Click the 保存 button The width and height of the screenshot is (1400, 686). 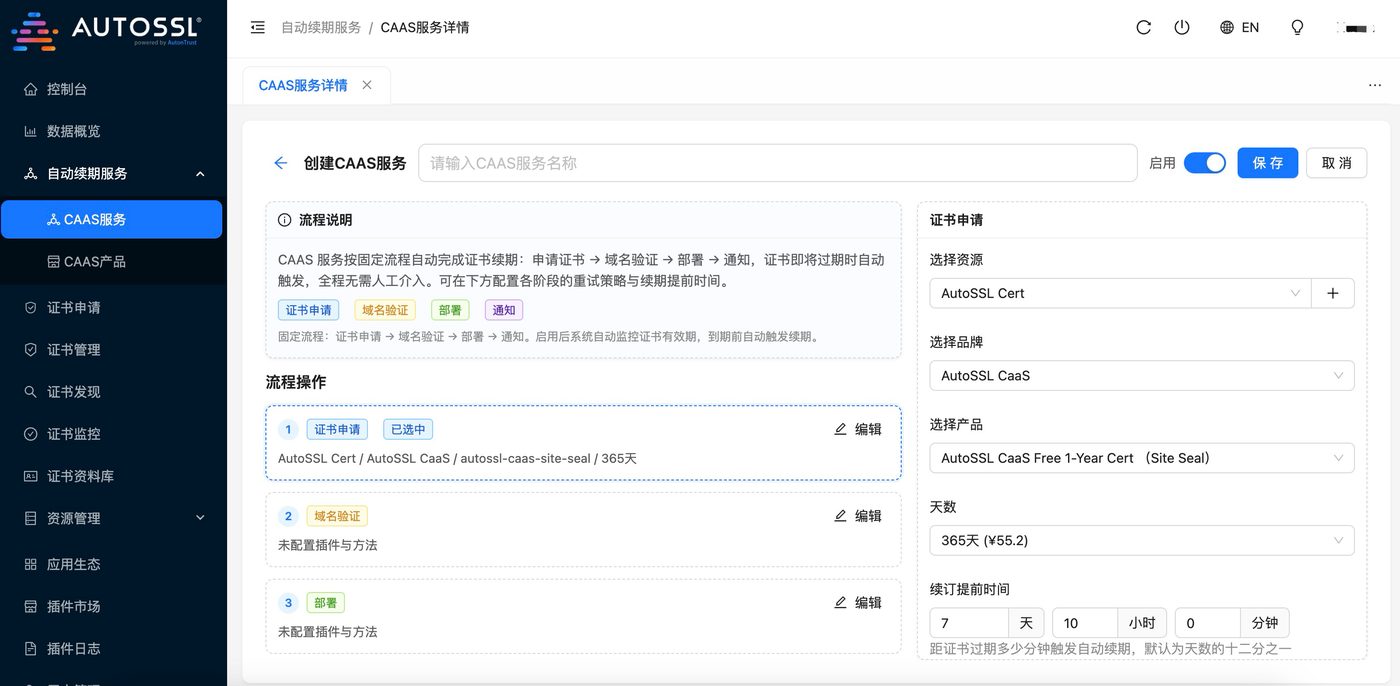(x=1268, y=163)
